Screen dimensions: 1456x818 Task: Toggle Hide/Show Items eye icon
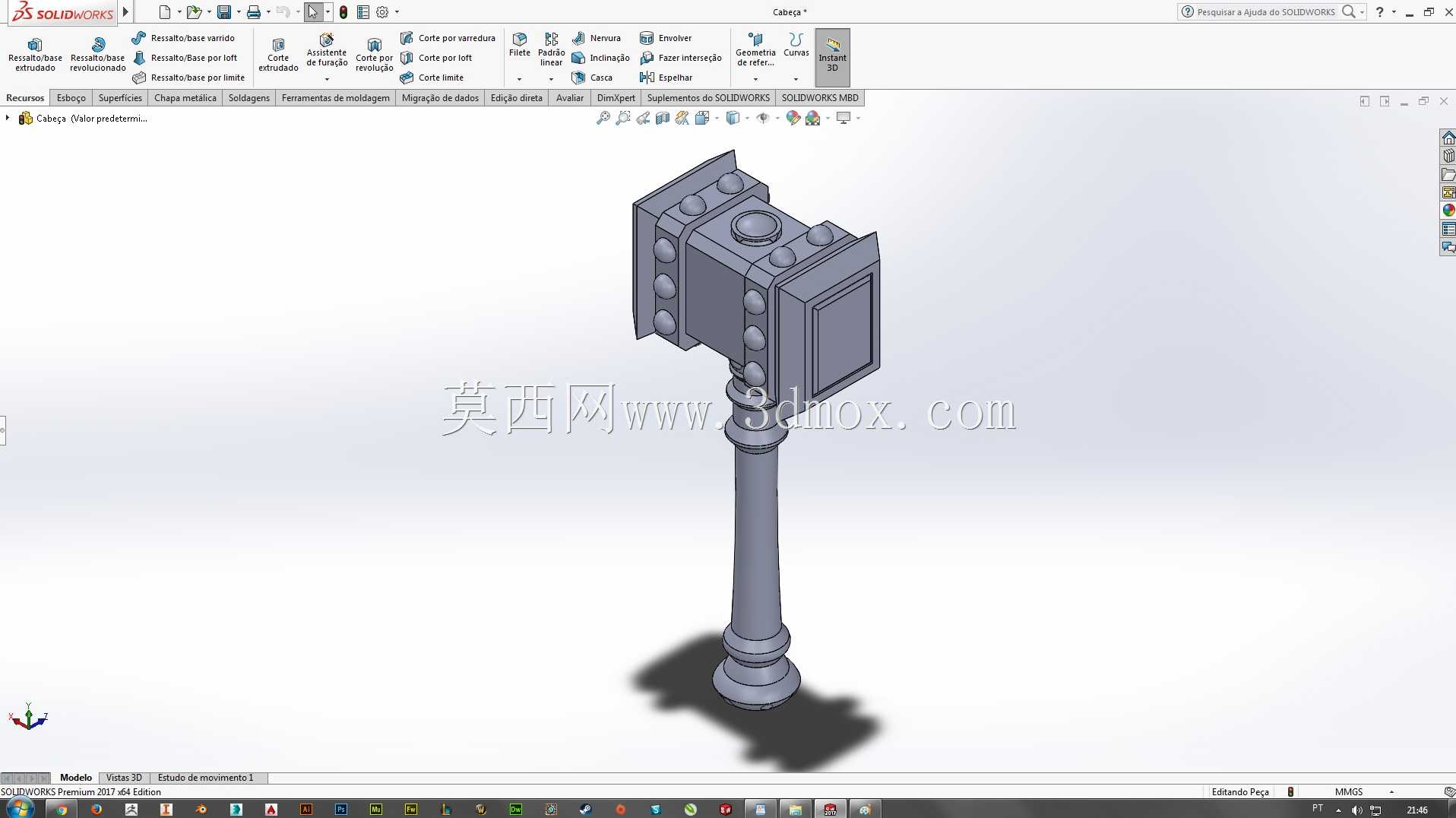[763, 118]
